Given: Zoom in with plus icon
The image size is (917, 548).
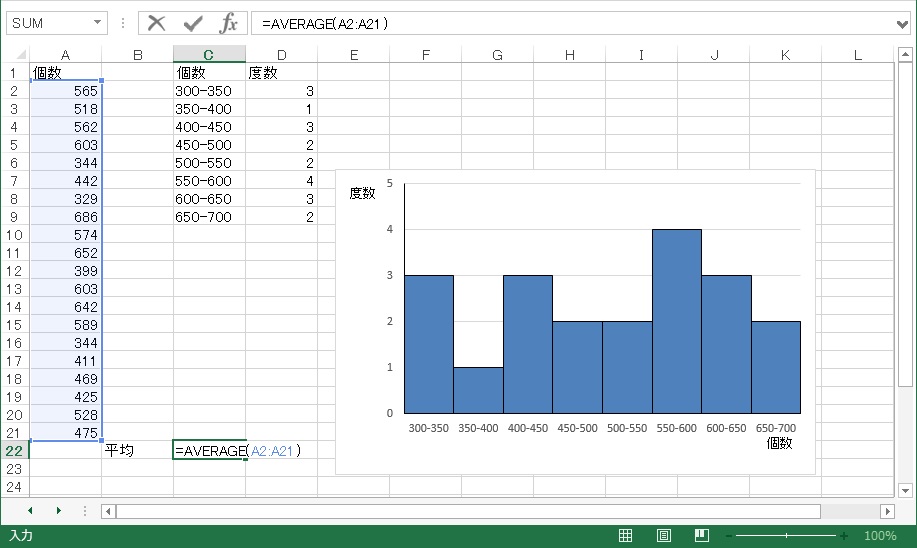Looking at the screenshot, I should coord(843,536).
